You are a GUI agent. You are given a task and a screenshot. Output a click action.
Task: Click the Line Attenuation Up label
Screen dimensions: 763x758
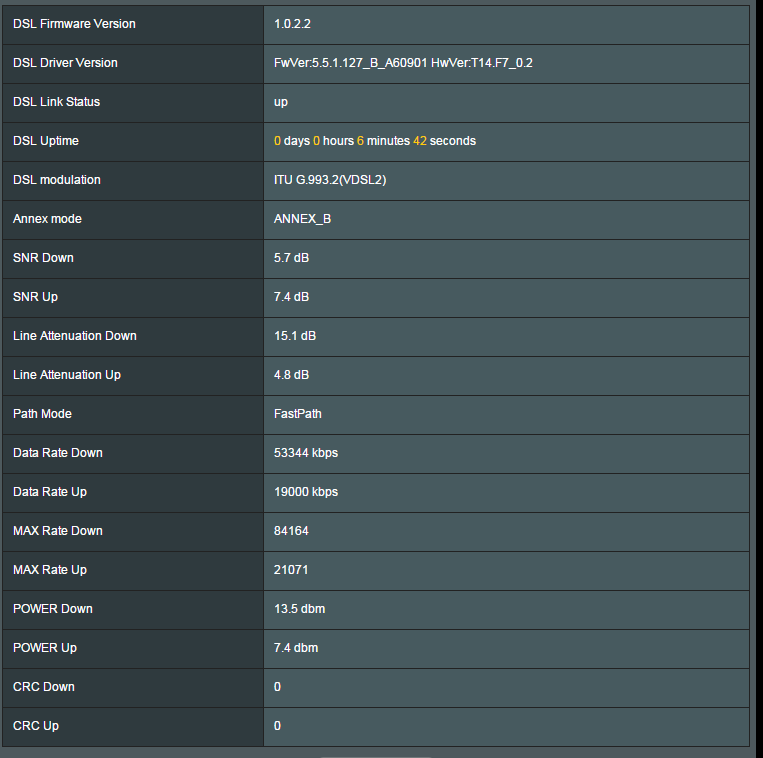(x=67, y=375)
